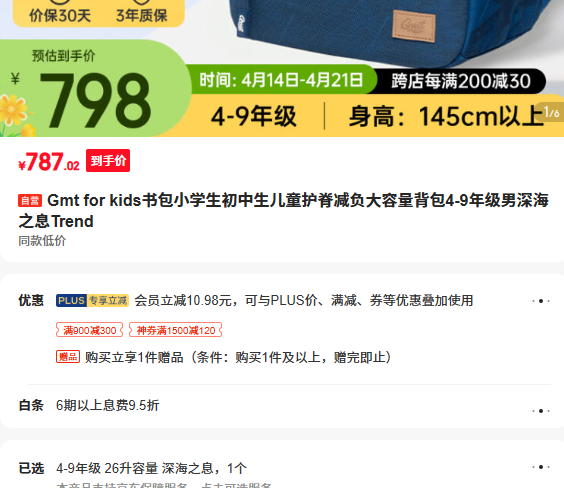Image resolution: width=564 pixels, height=488 pixels.
Task: Click the PLUS 专享立减 badge
Action: coord(92,300)
